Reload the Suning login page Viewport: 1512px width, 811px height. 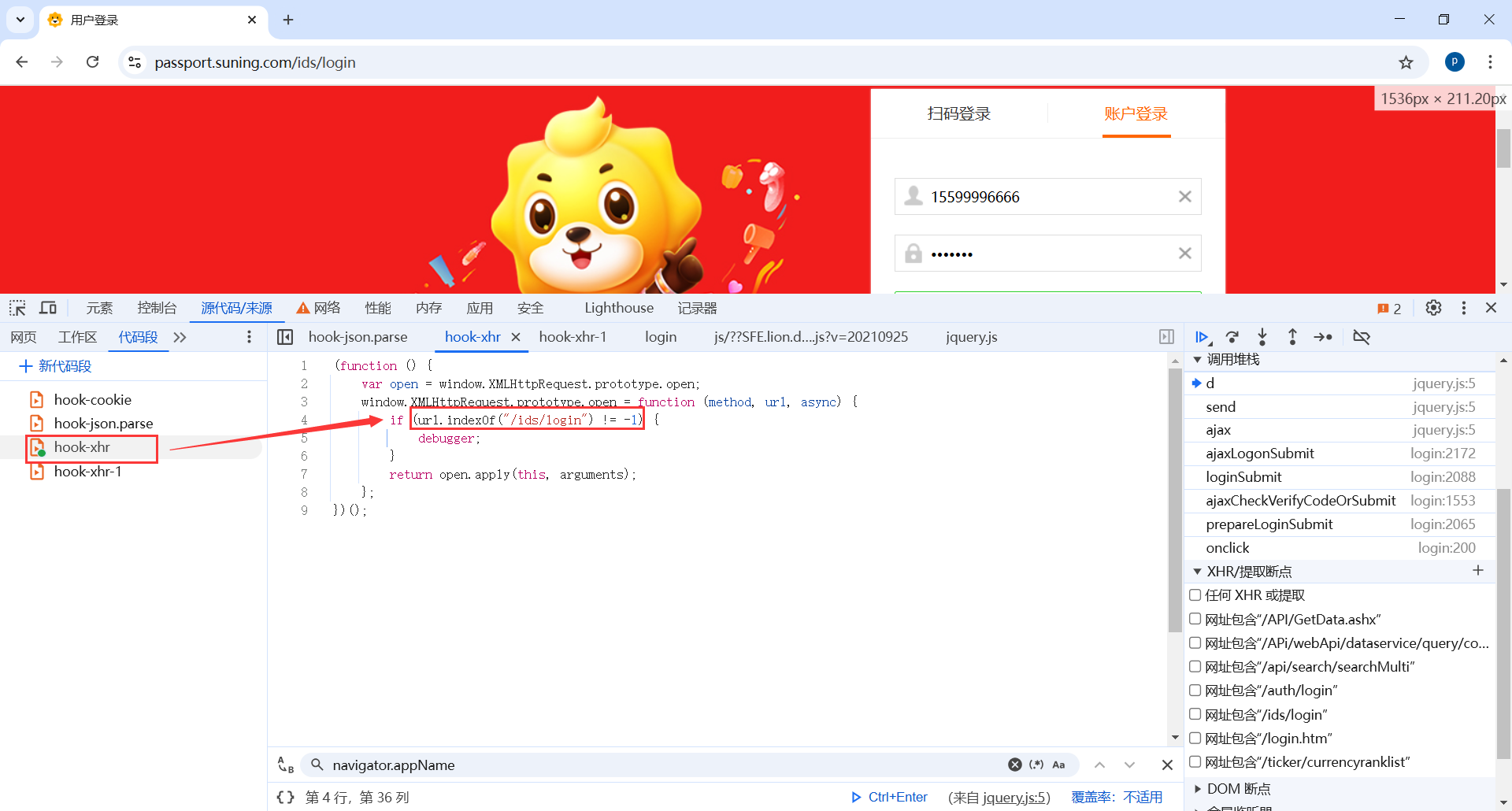[93, 62]
